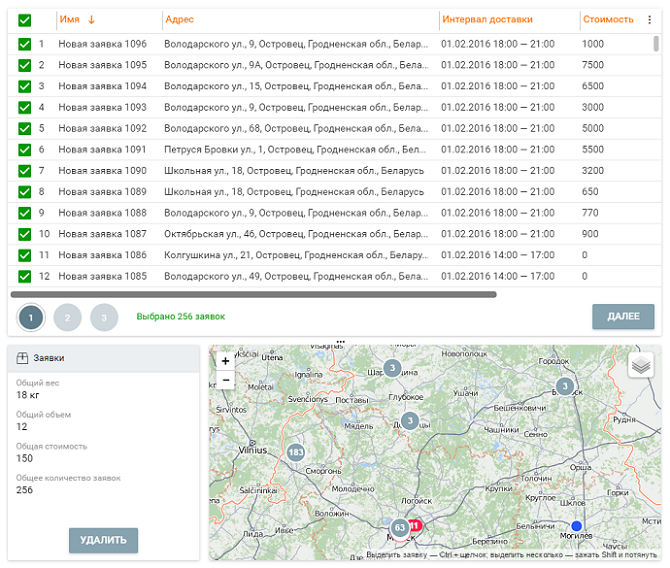
Task: Click the red marker labeled 11
Action: [415, 524]
